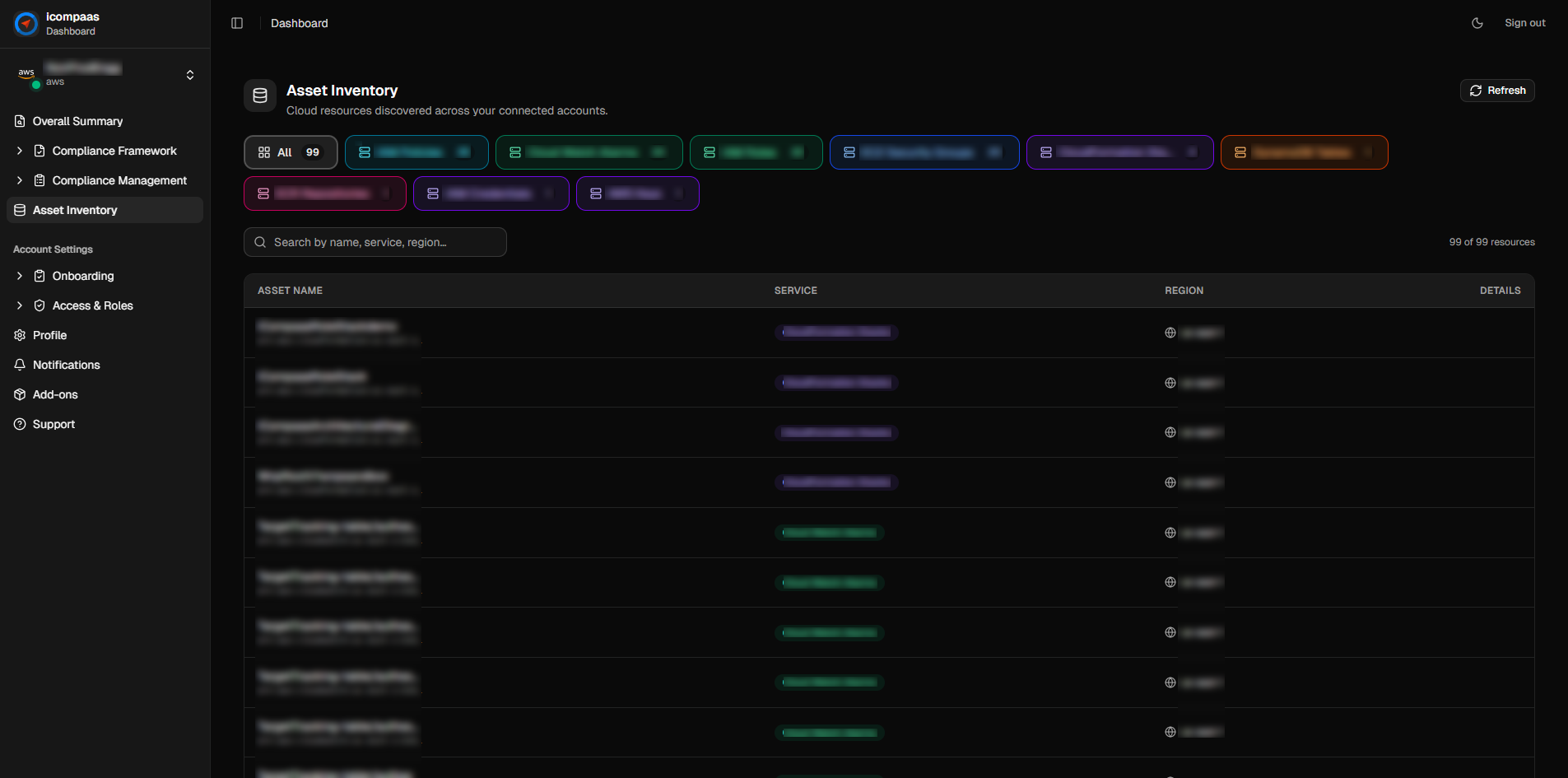Expand the Onboarding chevron

pos(20,276)
